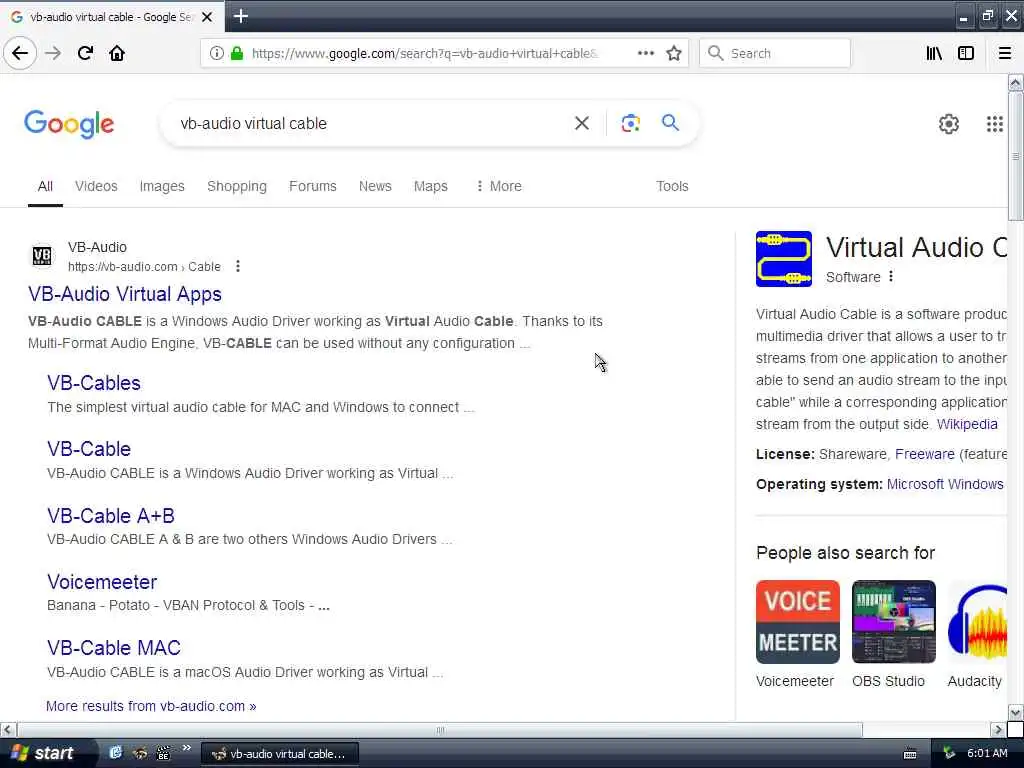Click More results from vb-audio.com
Screen dimensions: 1024x768
151,706
